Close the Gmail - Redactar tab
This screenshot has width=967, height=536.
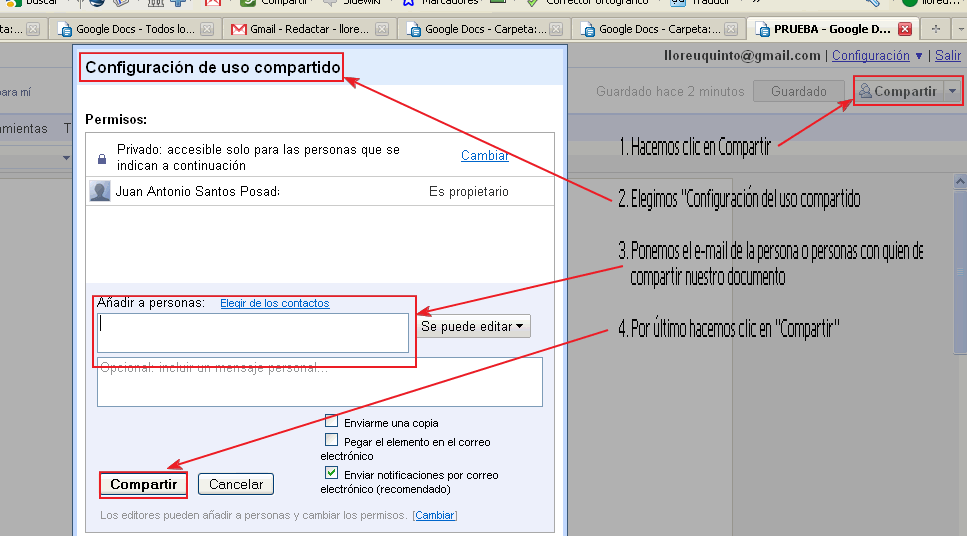click(382, 29)
